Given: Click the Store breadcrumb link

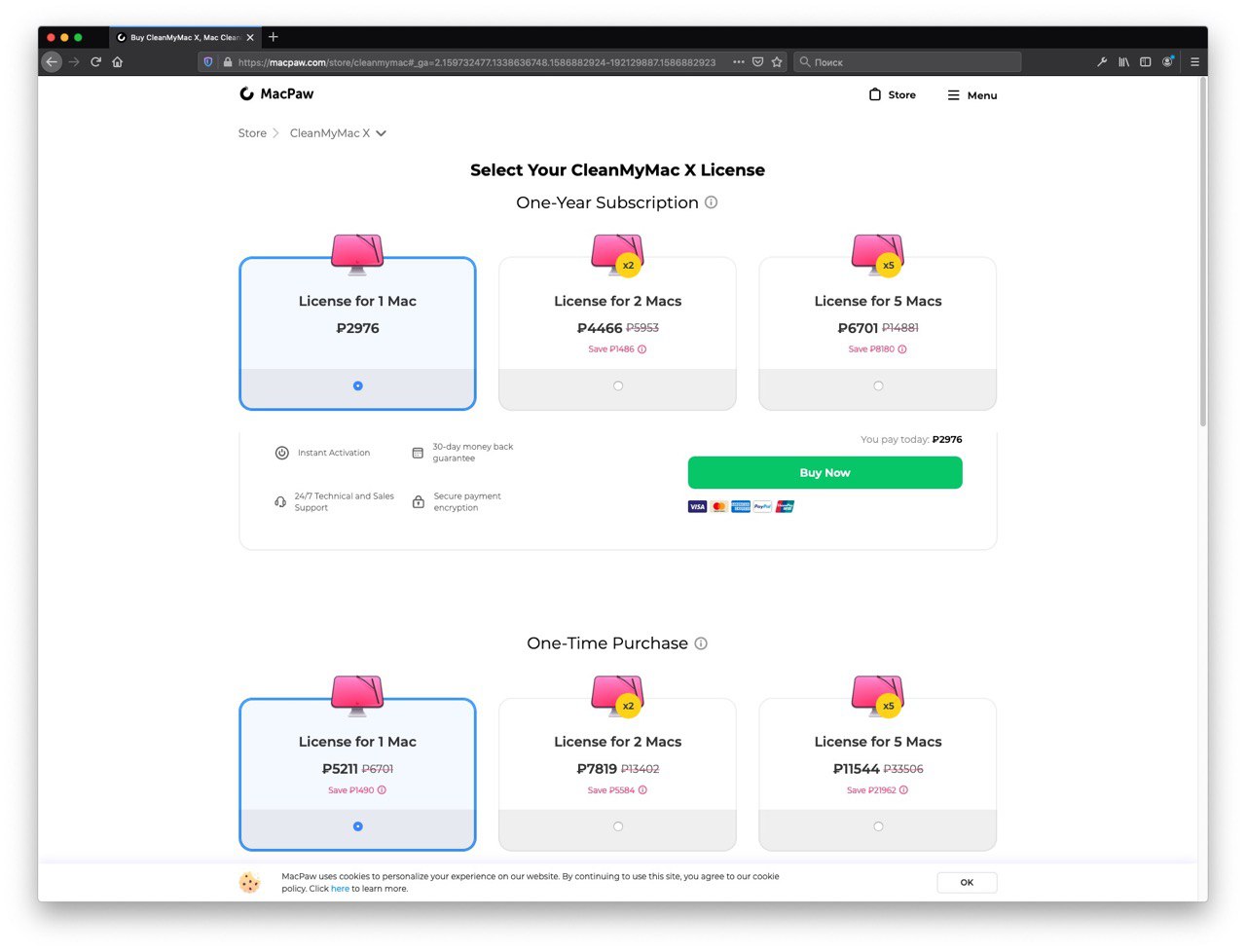Looking at the screenshot, I should point(252,133).
